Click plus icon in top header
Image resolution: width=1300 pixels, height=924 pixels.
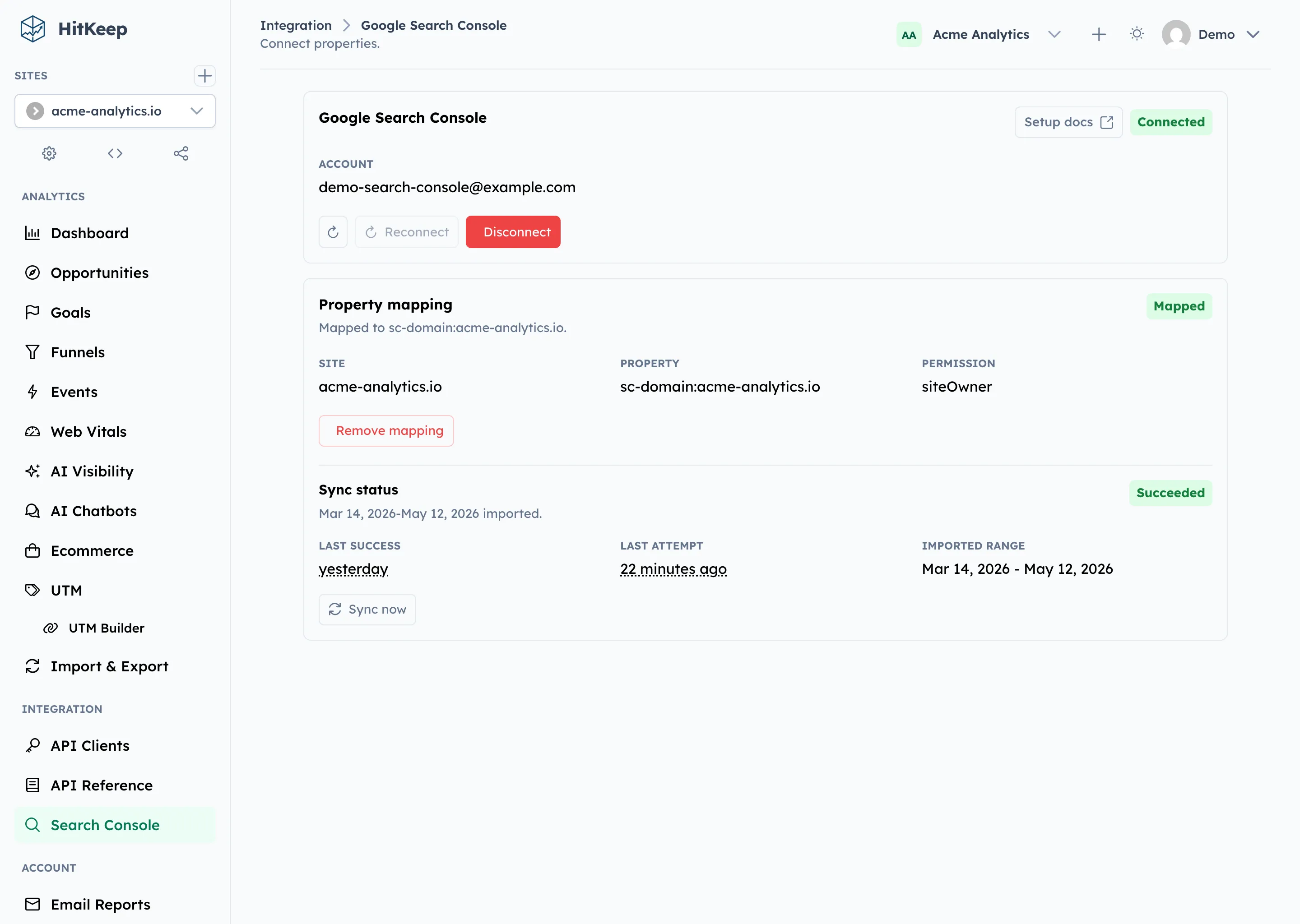(1099, 34)
